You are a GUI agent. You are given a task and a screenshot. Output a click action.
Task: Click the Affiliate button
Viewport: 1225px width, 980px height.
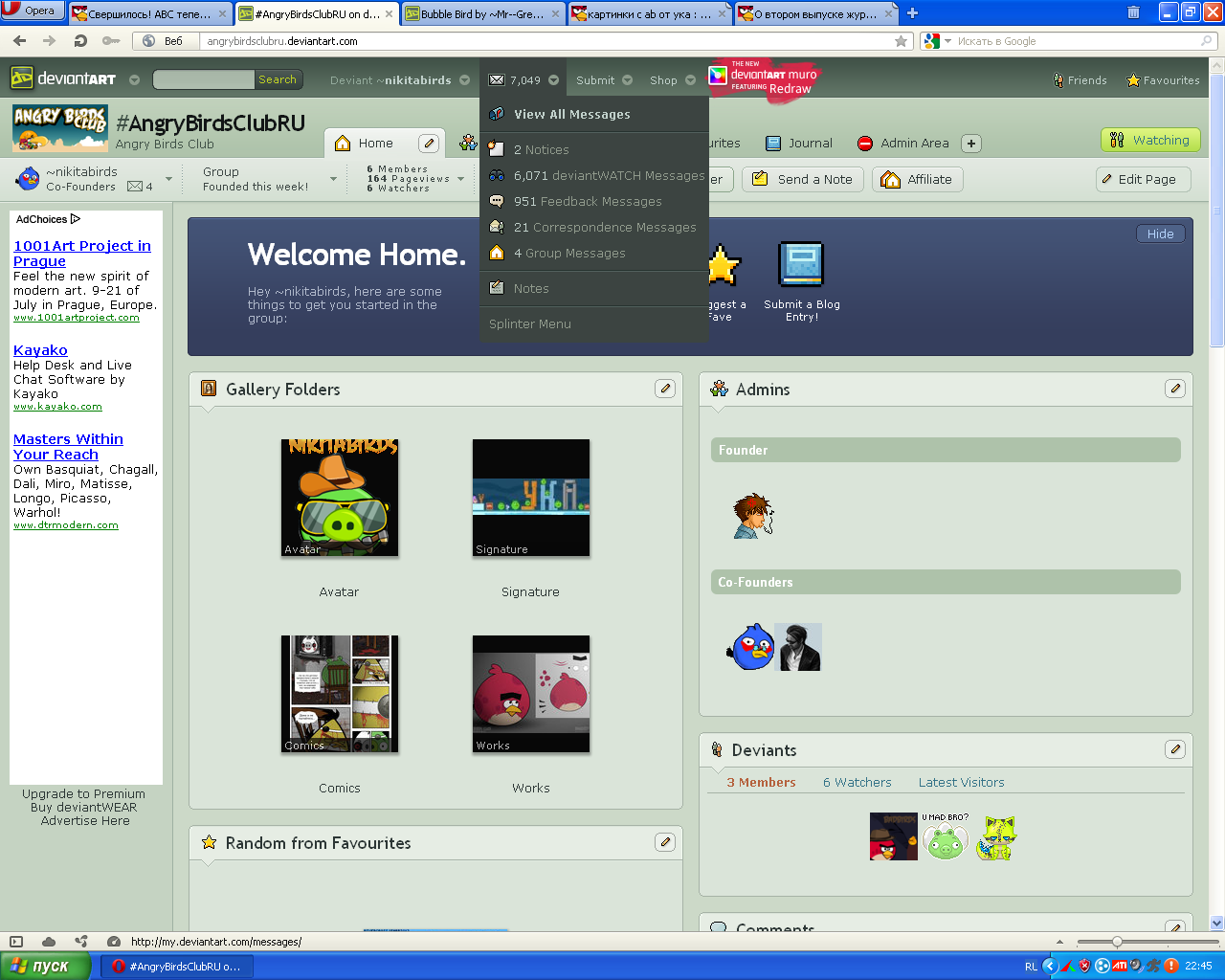(917, 179)
